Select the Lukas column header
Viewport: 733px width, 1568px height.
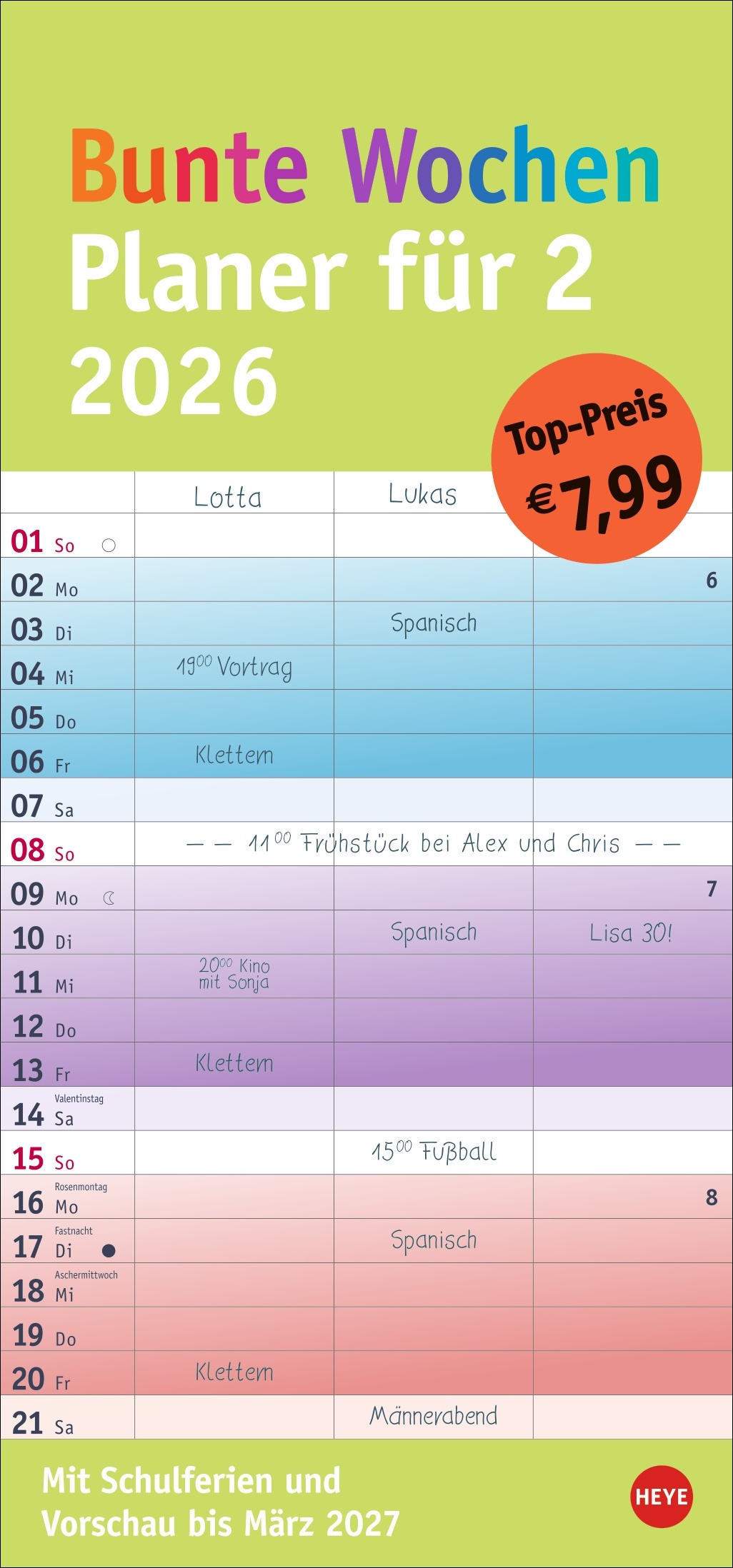click(x=422, y=494)
